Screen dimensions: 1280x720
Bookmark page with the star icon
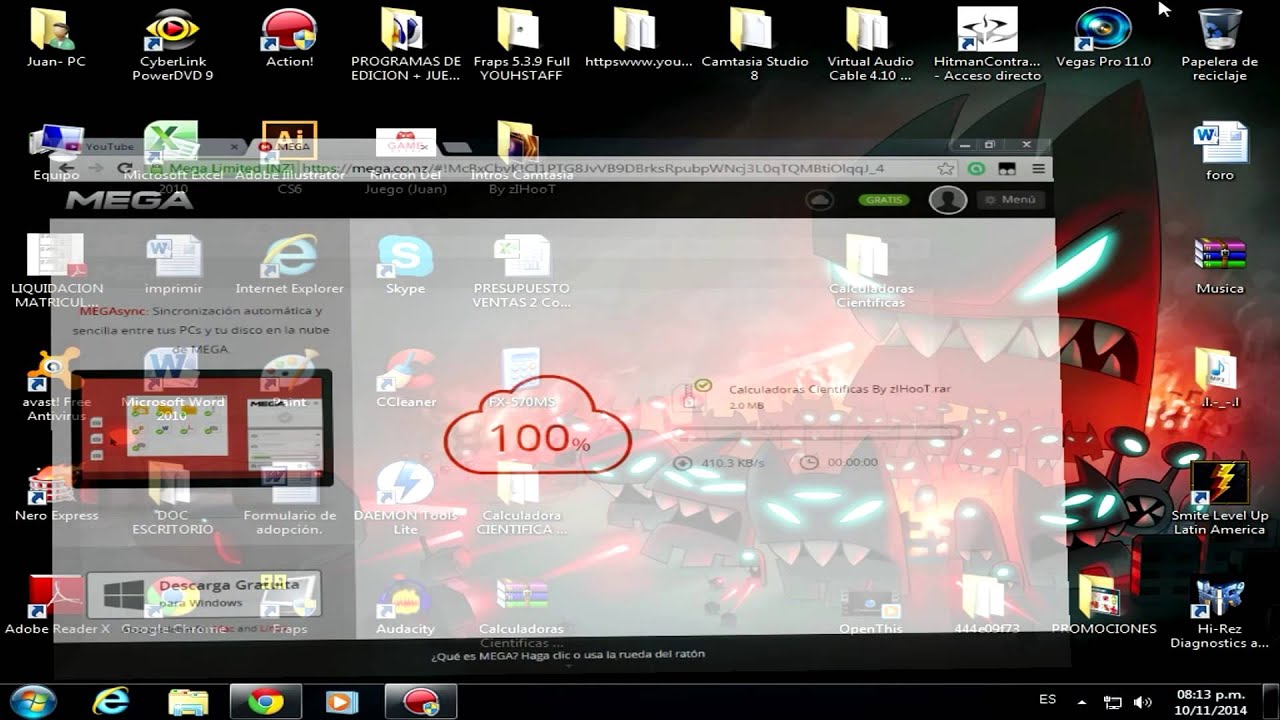click(945, 169)
